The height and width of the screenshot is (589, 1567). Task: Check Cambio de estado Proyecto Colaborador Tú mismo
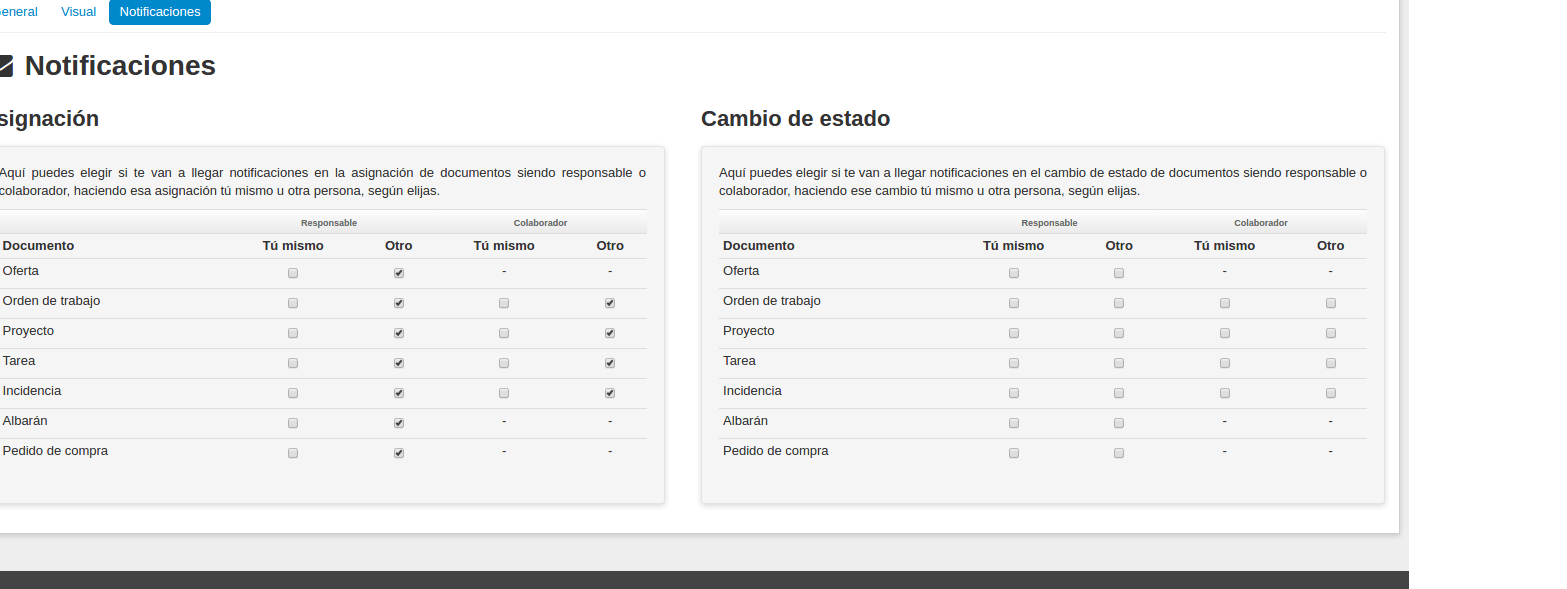point(1225,333)
